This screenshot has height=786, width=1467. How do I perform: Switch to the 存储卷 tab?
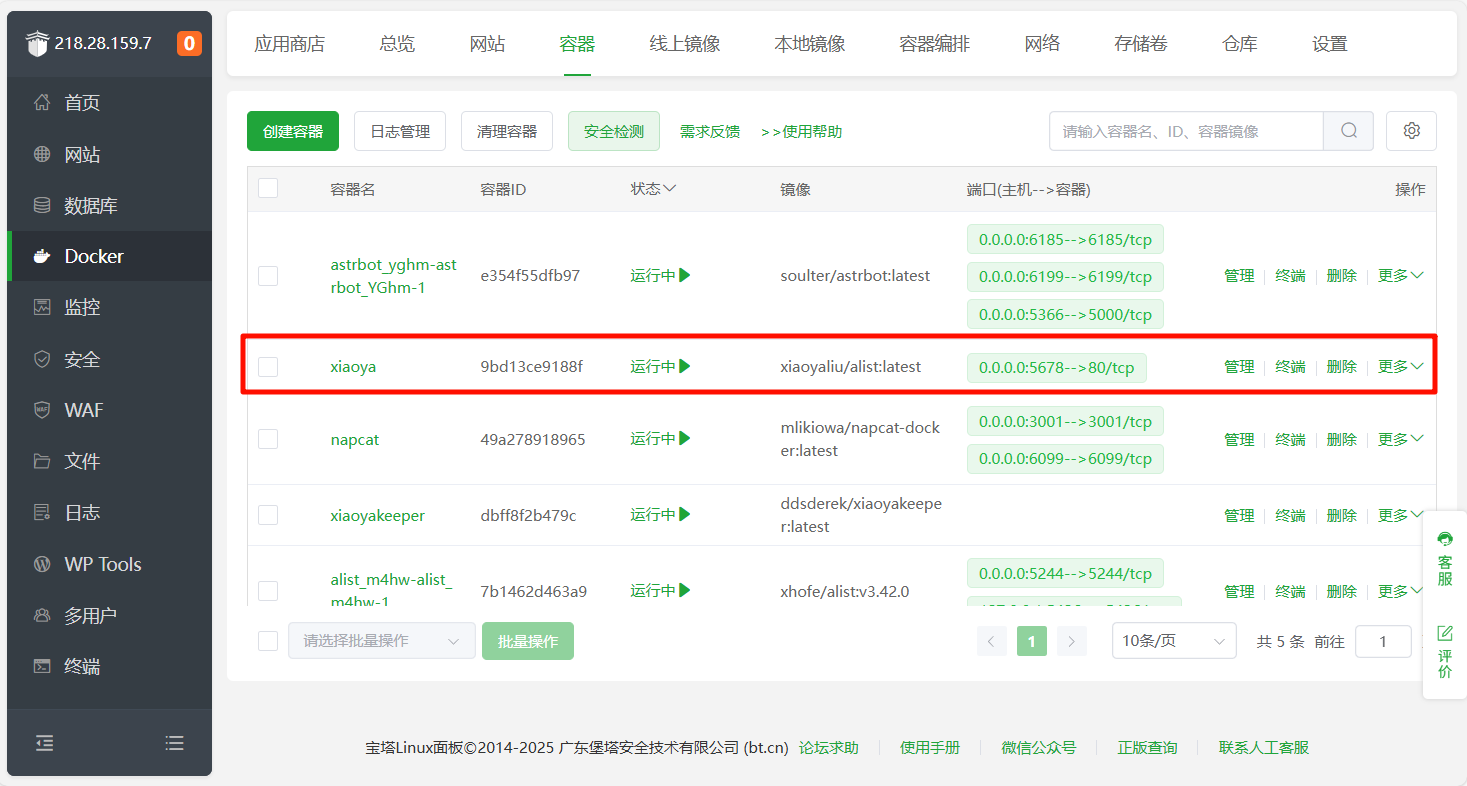1141,44
